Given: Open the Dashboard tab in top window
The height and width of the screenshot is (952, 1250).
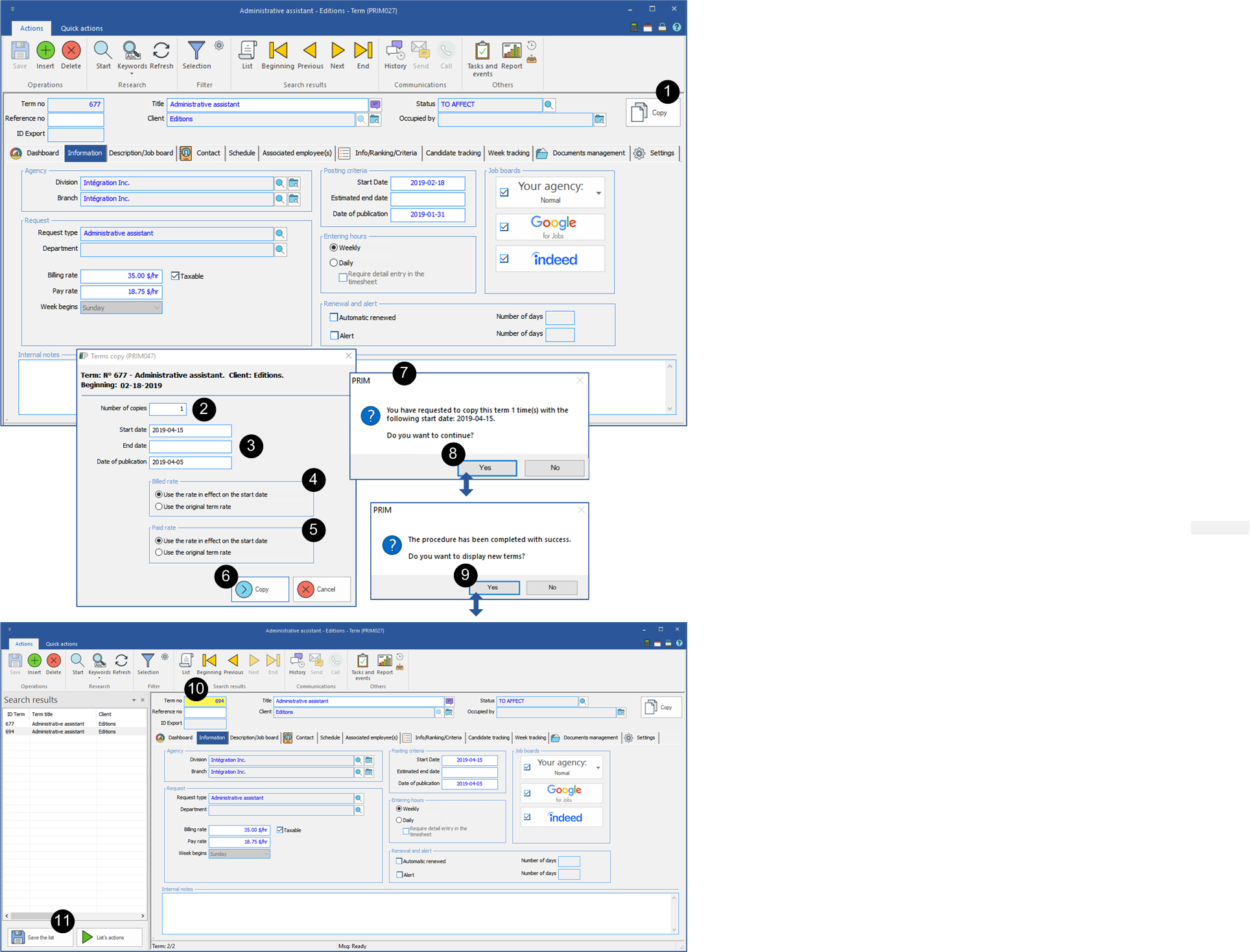Looking at the screenshot, I should tap(36, 154).
